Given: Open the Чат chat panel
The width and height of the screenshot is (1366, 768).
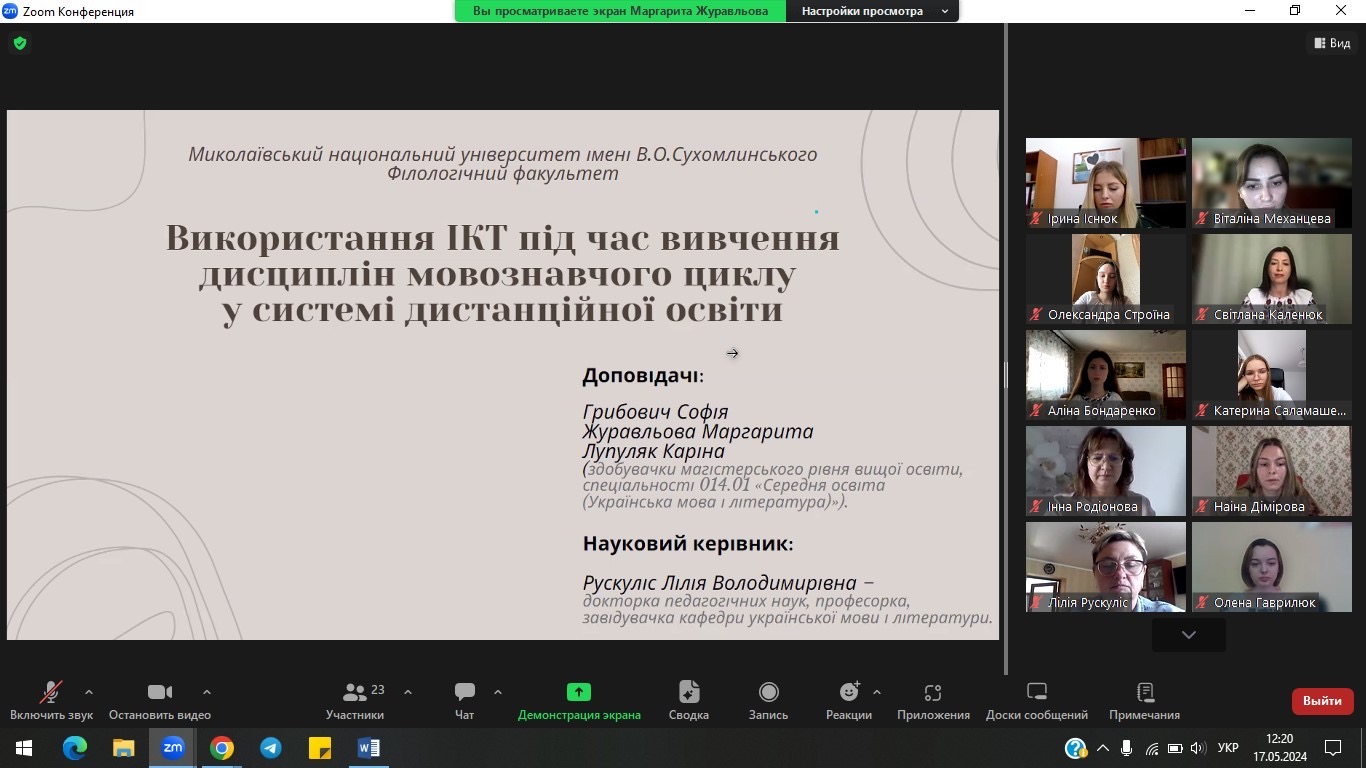Looking at the screenshot, I should point(465,700).
